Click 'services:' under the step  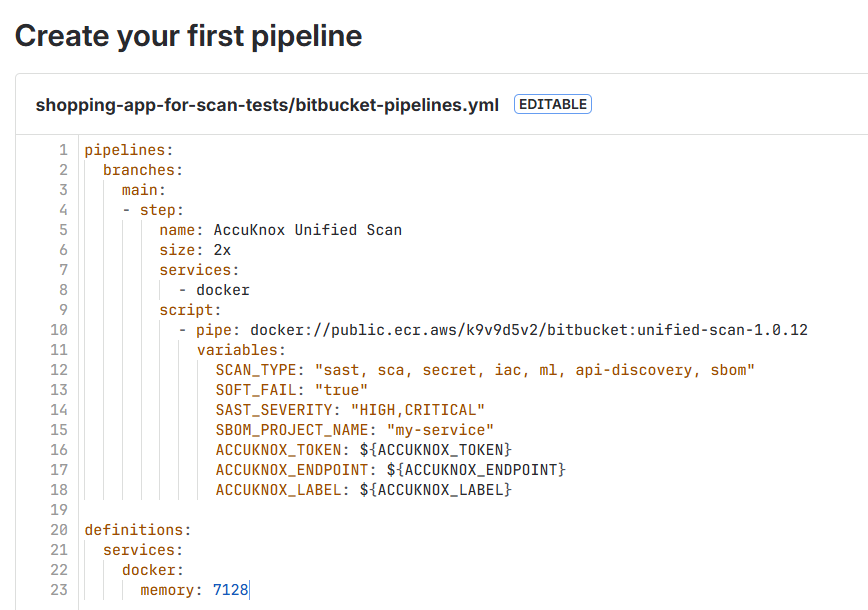coord(199,270)
